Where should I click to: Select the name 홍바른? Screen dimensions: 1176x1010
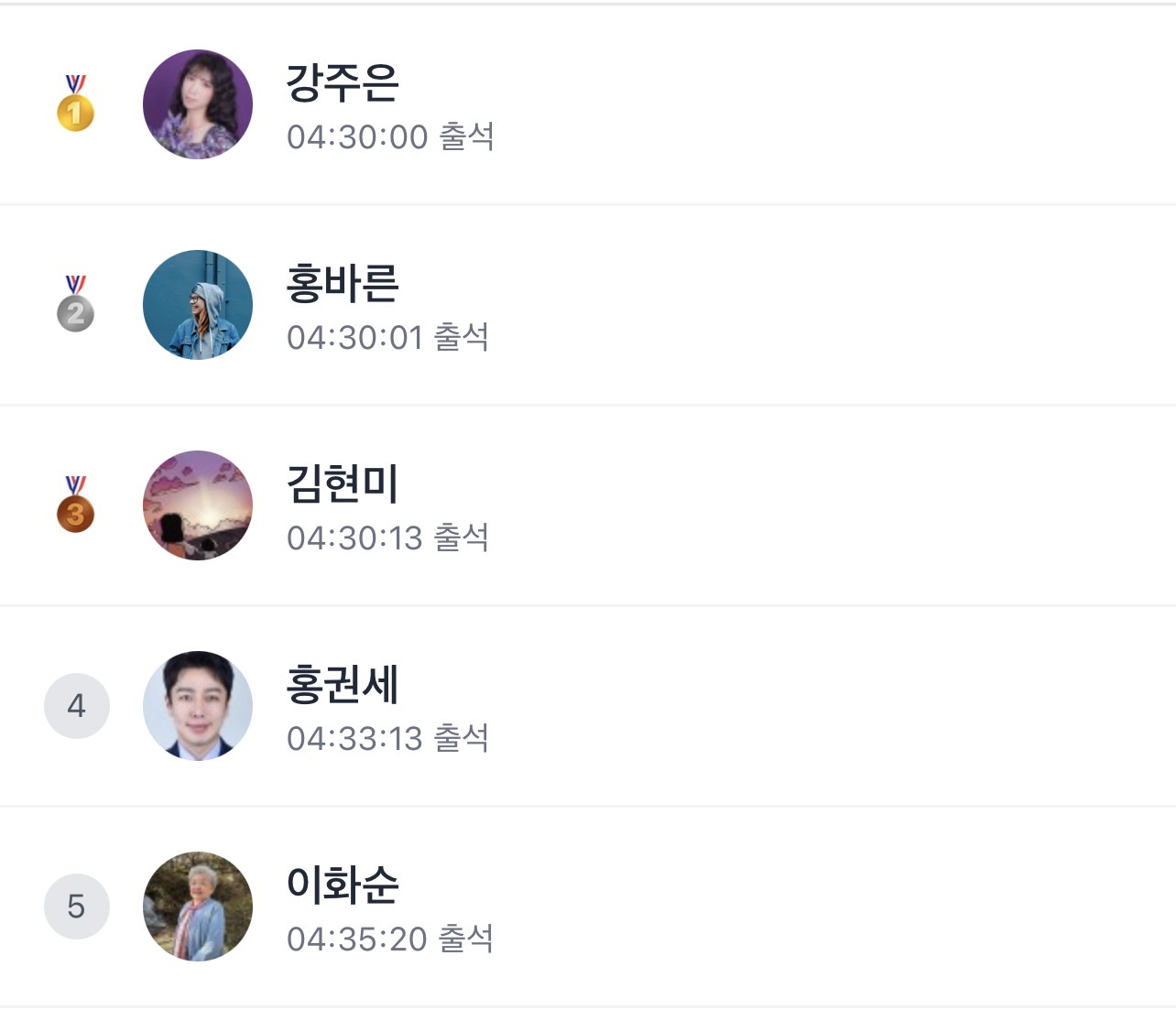(x=343, y=283)
